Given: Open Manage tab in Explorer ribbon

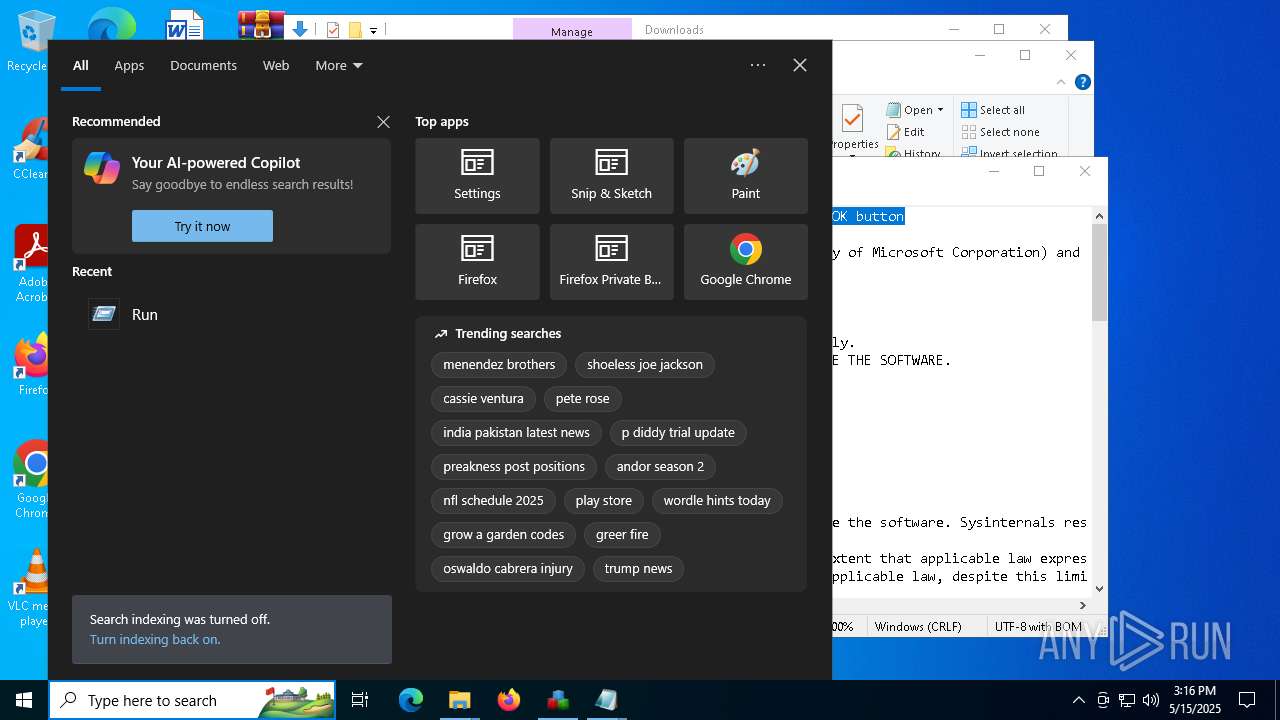Looking at the screenshot, I should [x=572, y=31].
